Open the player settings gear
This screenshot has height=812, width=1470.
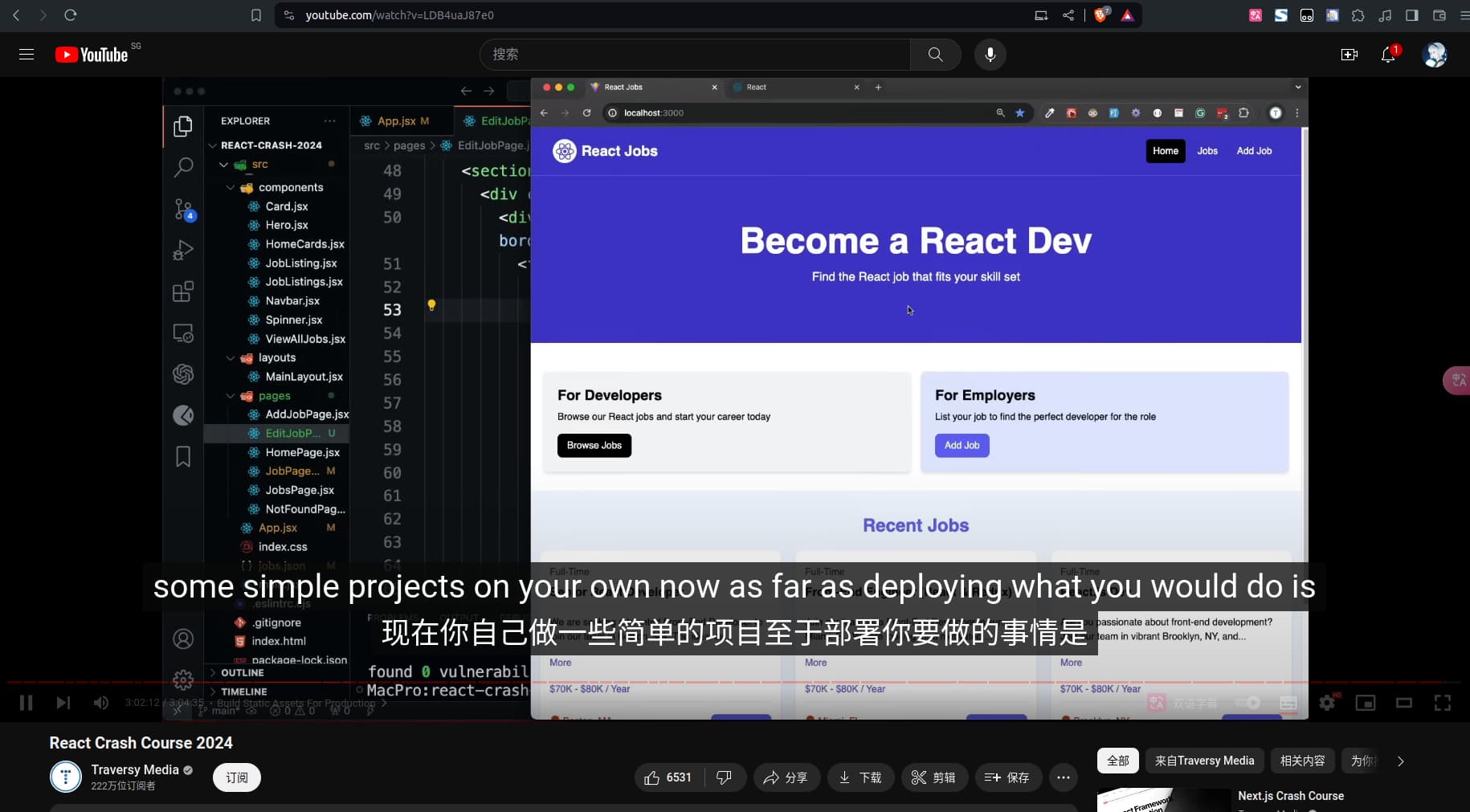(x=1327, y=703)
